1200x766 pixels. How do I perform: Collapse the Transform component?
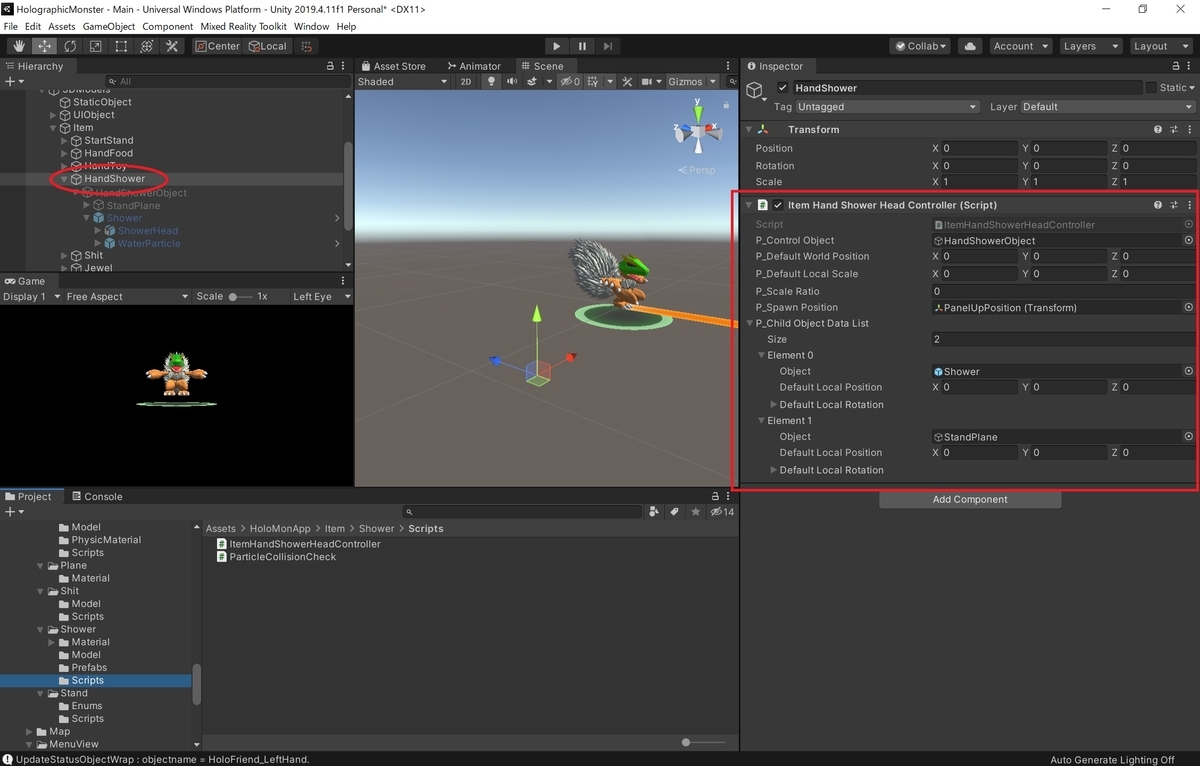748,130
